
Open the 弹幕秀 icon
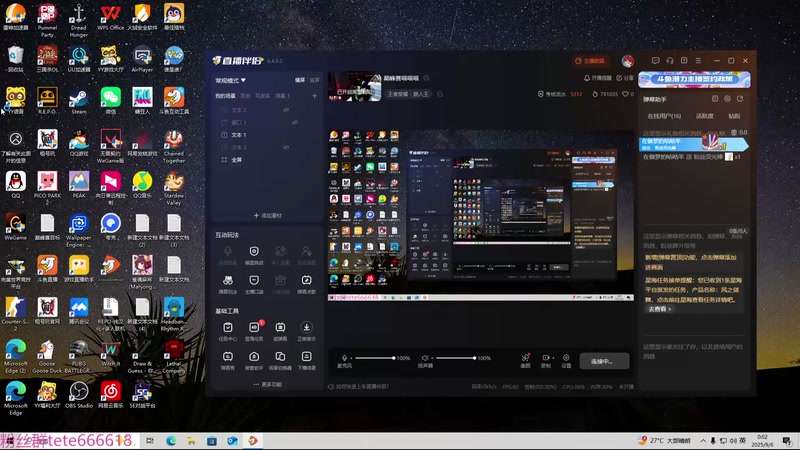tap(228, 356)
